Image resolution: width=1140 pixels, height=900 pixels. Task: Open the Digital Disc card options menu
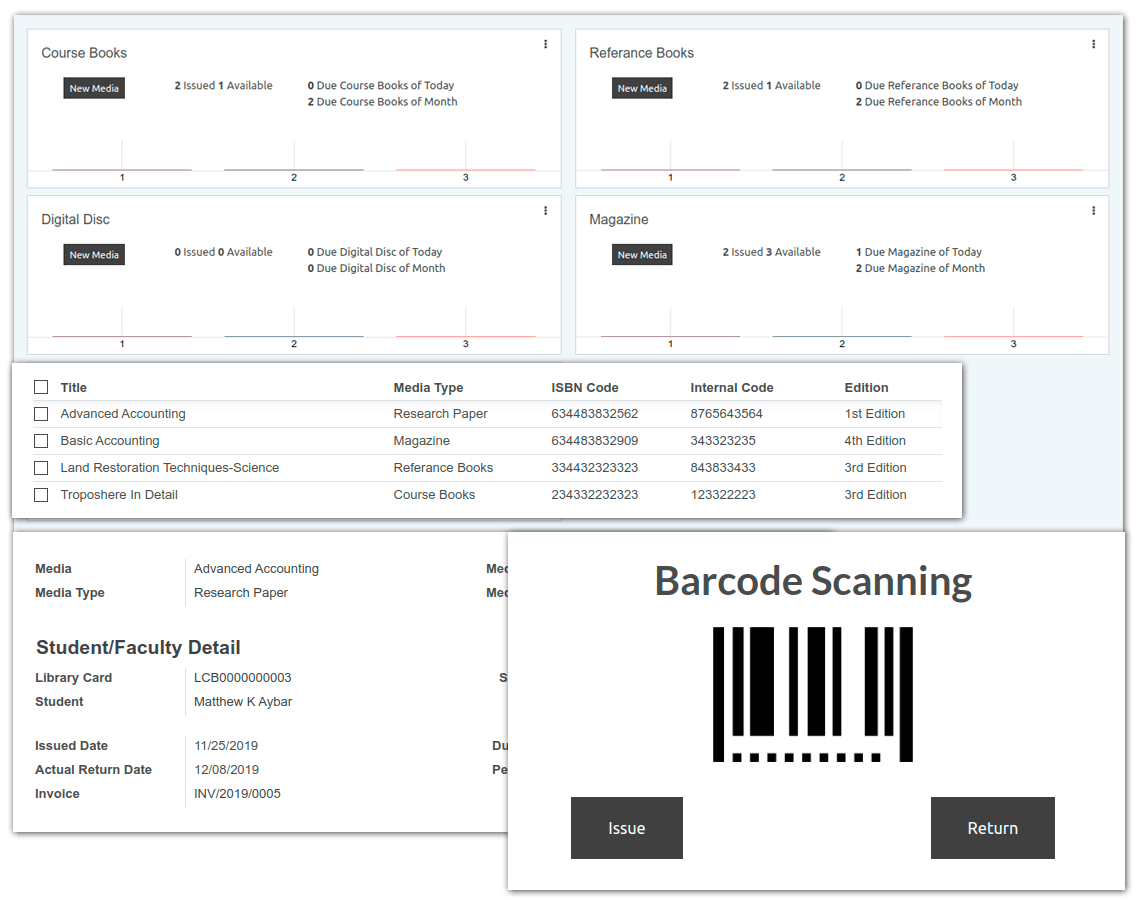545,211
